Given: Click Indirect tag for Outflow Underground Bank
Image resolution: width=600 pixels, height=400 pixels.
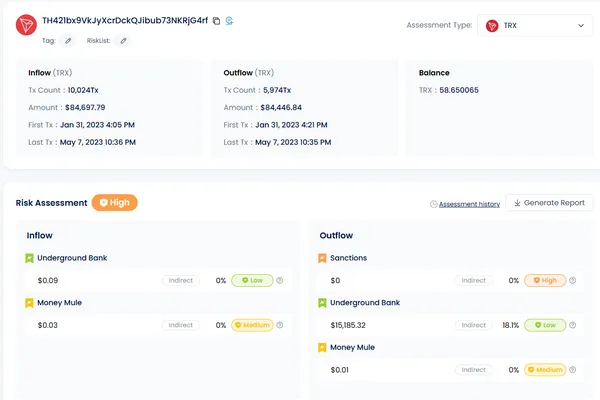Looking at the screenshot, I should point(473,325).
